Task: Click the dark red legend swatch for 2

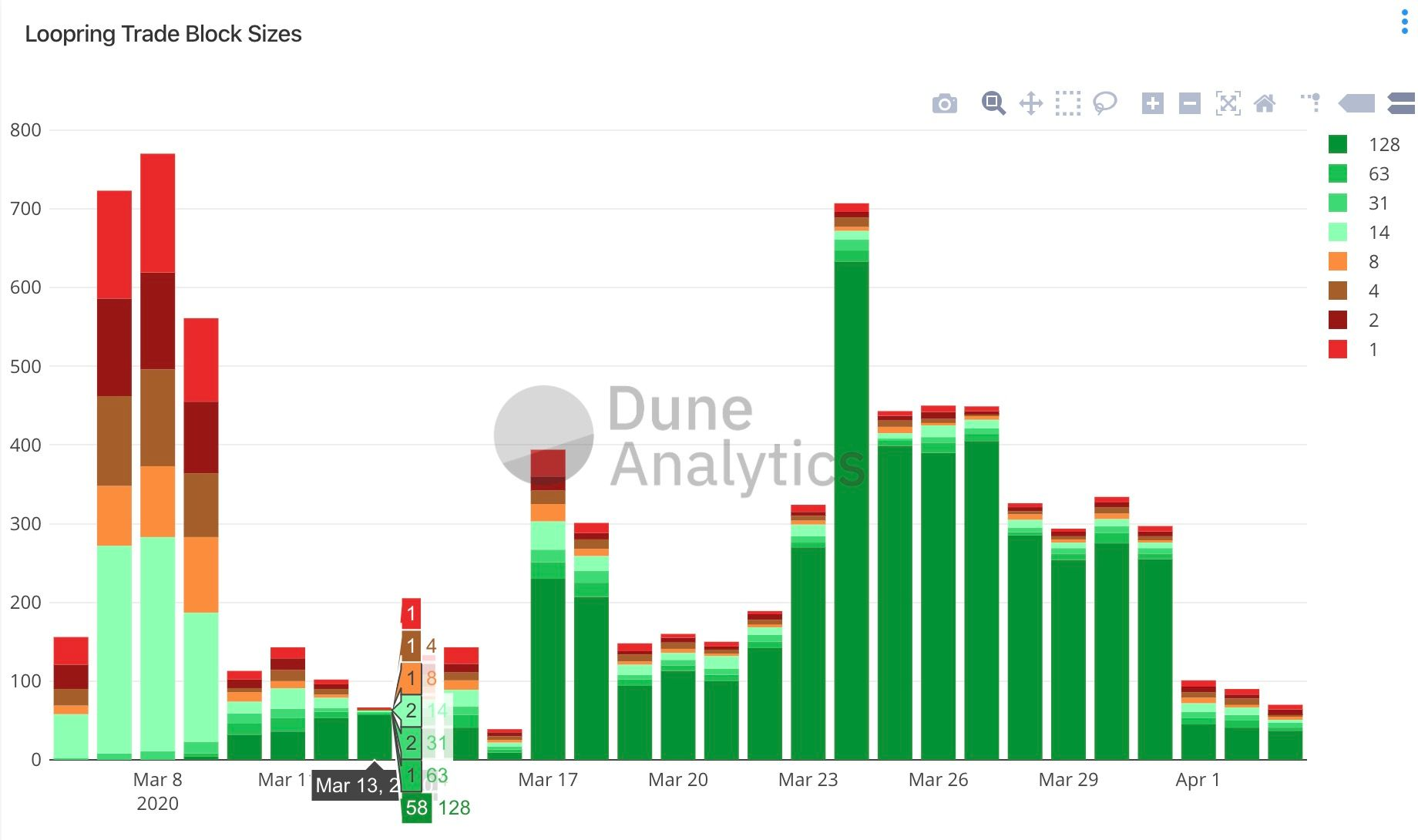Action: [1338, 321]
